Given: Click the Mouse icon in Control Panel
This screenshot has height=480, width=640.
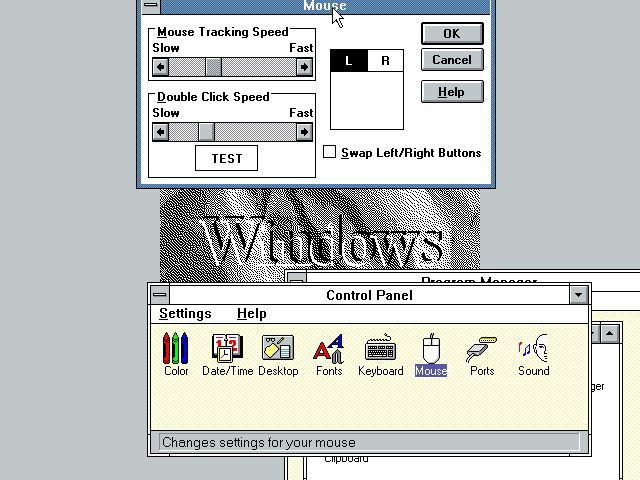Looking at the screenshot, I should point(431,354).
